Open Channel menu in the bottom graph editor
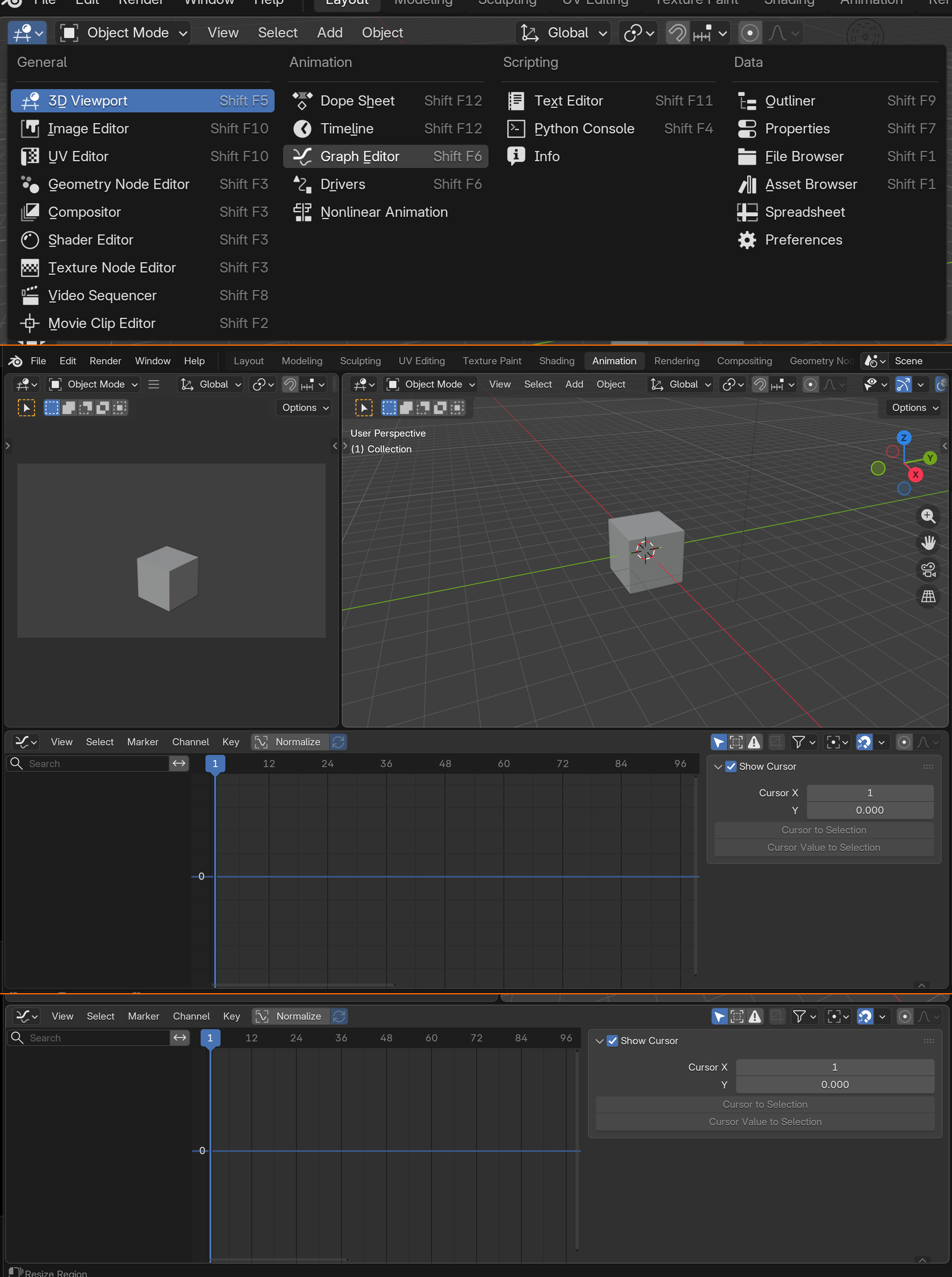The height and width of the screenshot is (1277, 952). (191, 1016)
